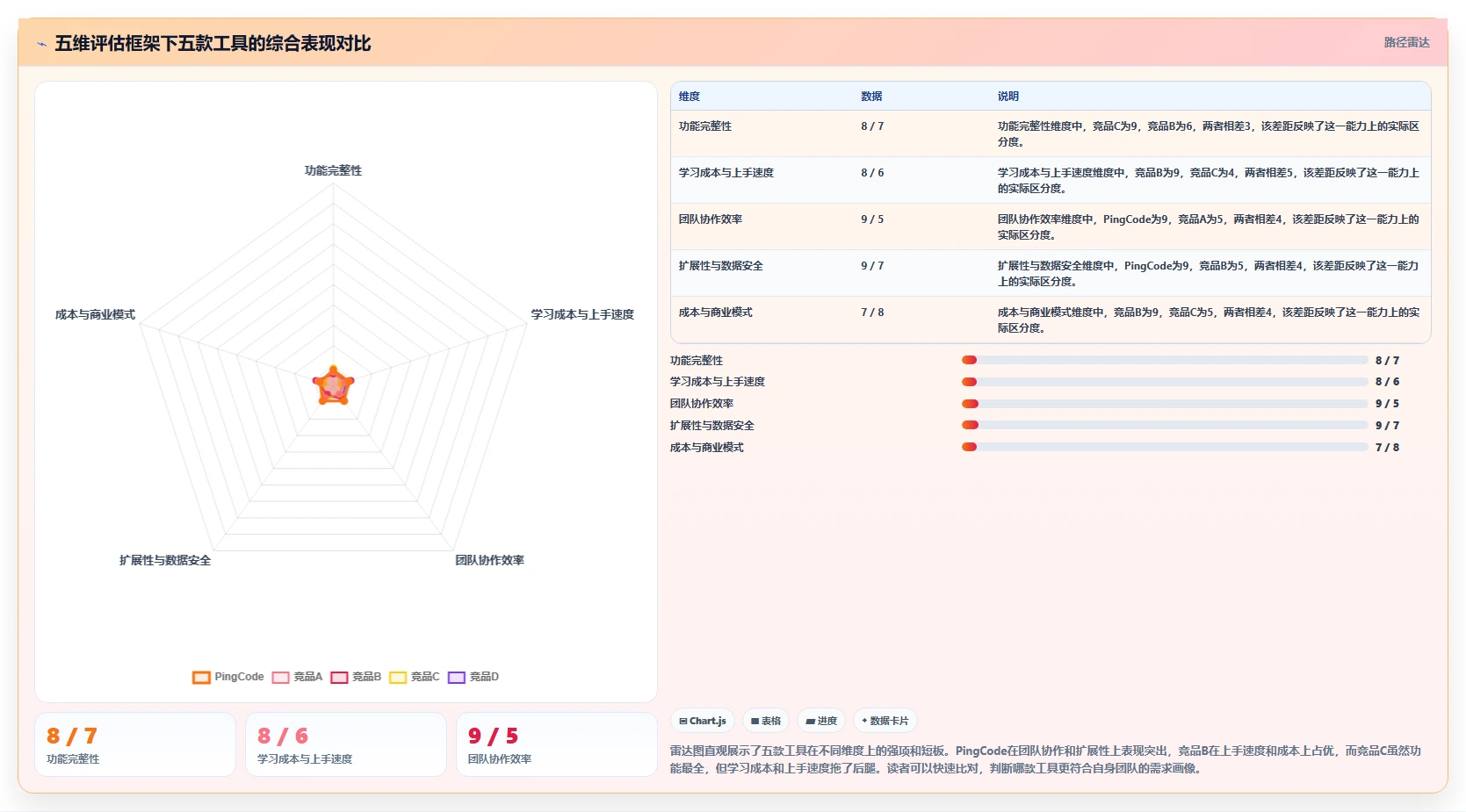Open the 9 / 5 团队协作效率 data card
Viewport: 1466px width, 812px height.
pyautogui.click(x=557, y=744)
